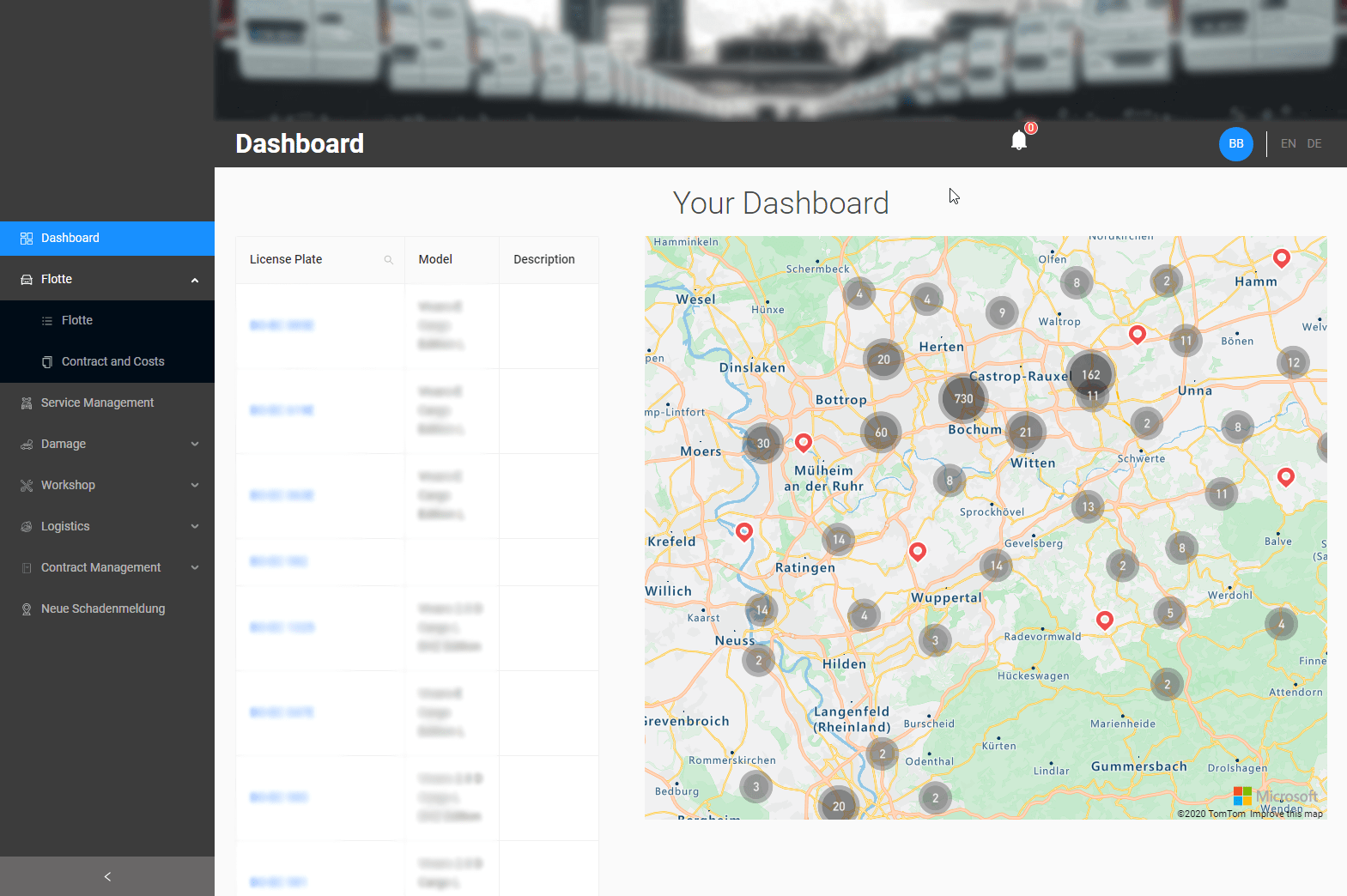Click the 13 cluster near Schwerte

pyautogui.click(x=1088, y=506)
